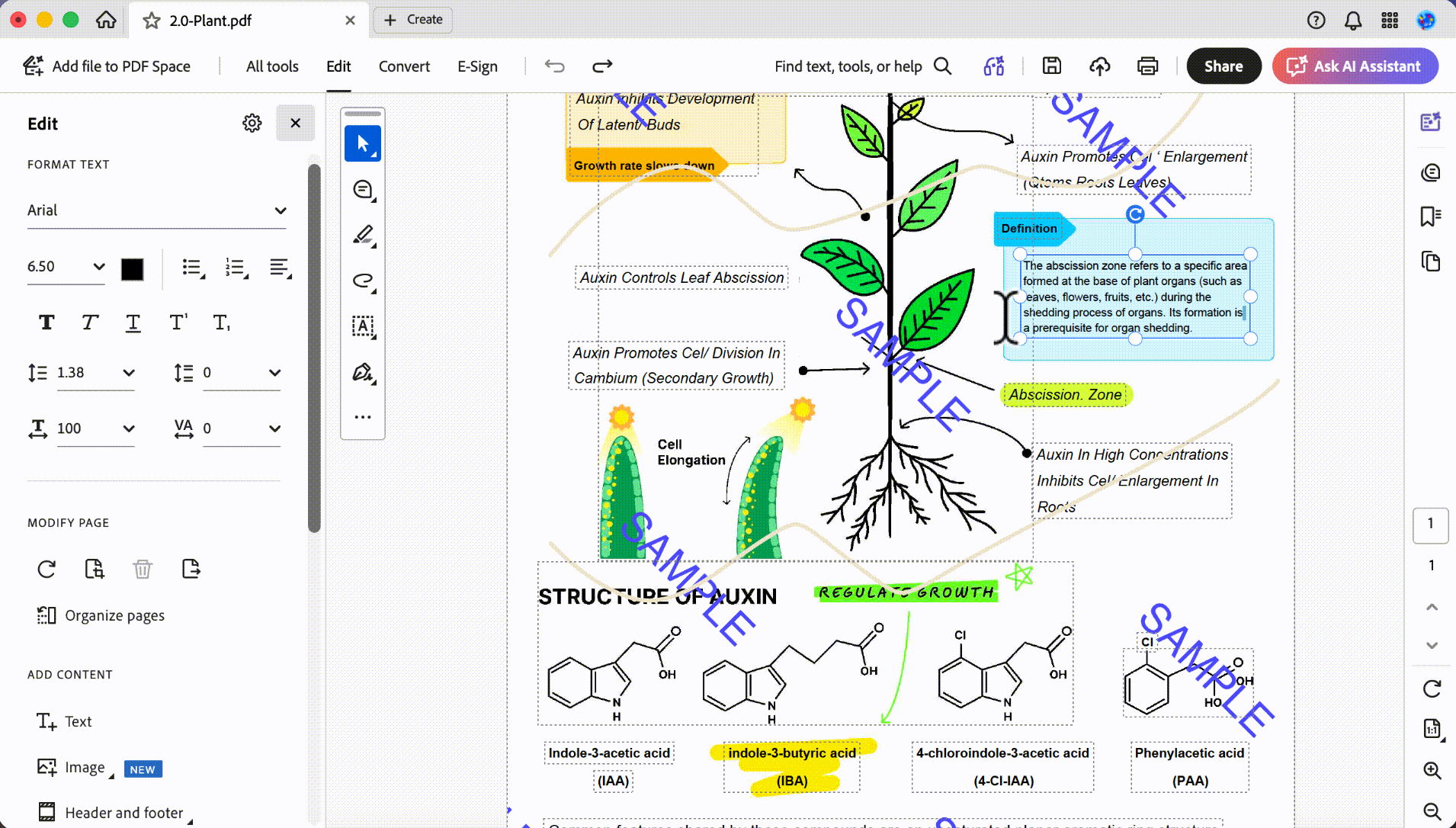Screen dimensions: 1456x828
Task: Zoom in using the magnifier plus icon
Action: pyautogui.click(x=1432, y=770)
